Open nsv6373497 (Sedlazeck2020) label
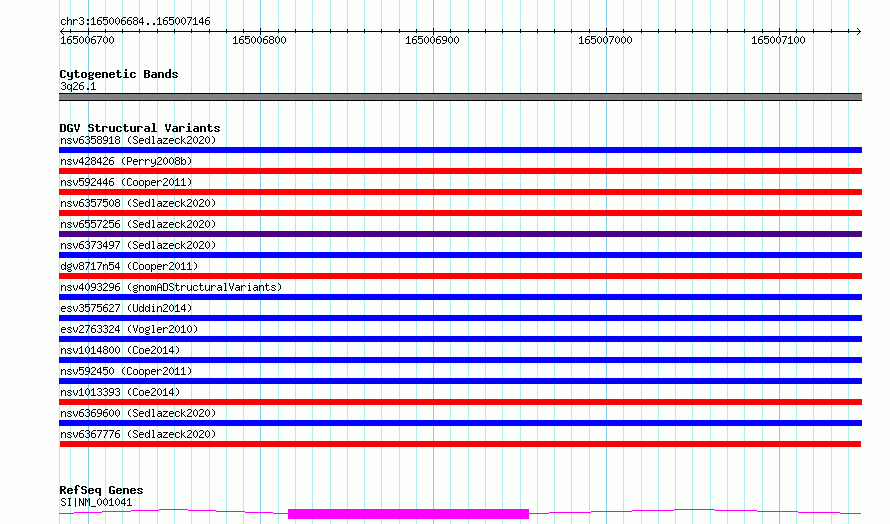Screen dimensions: 890x524 point(138,245)
